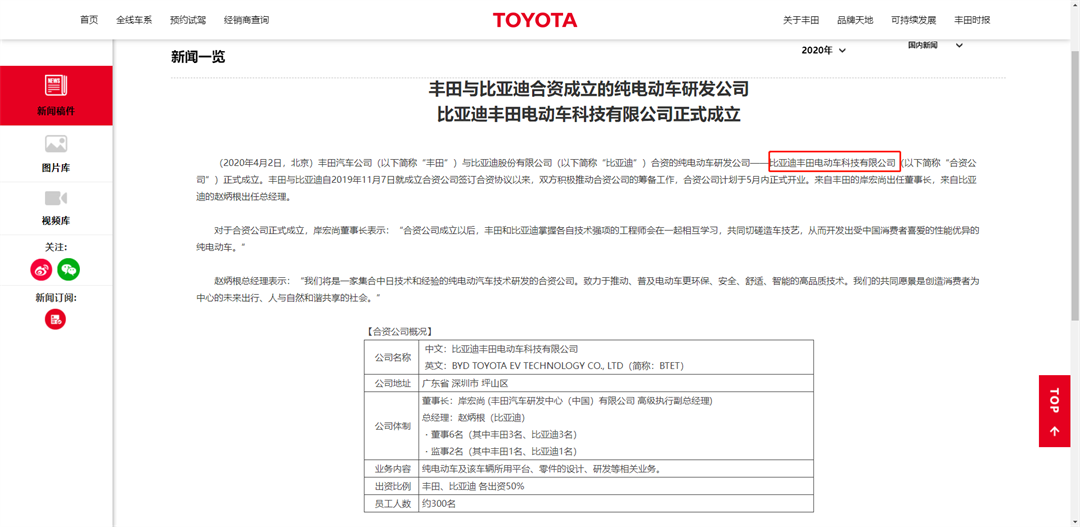
Task: Click the red TOP back-to-top button
Action: point(1054,411)
